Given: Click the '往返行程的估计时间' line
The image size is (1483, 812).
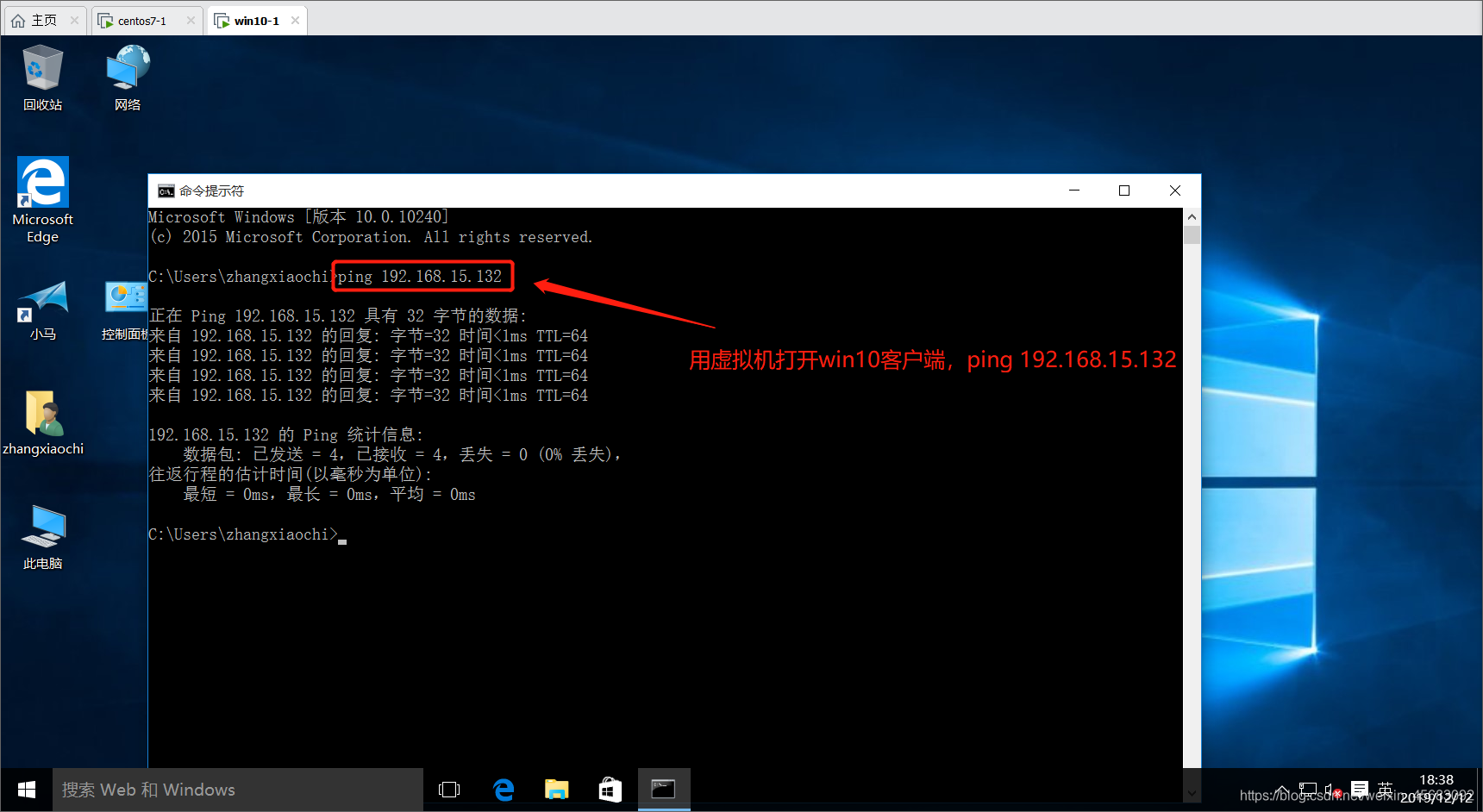Looking at the screenshot, I should point(291,475).
